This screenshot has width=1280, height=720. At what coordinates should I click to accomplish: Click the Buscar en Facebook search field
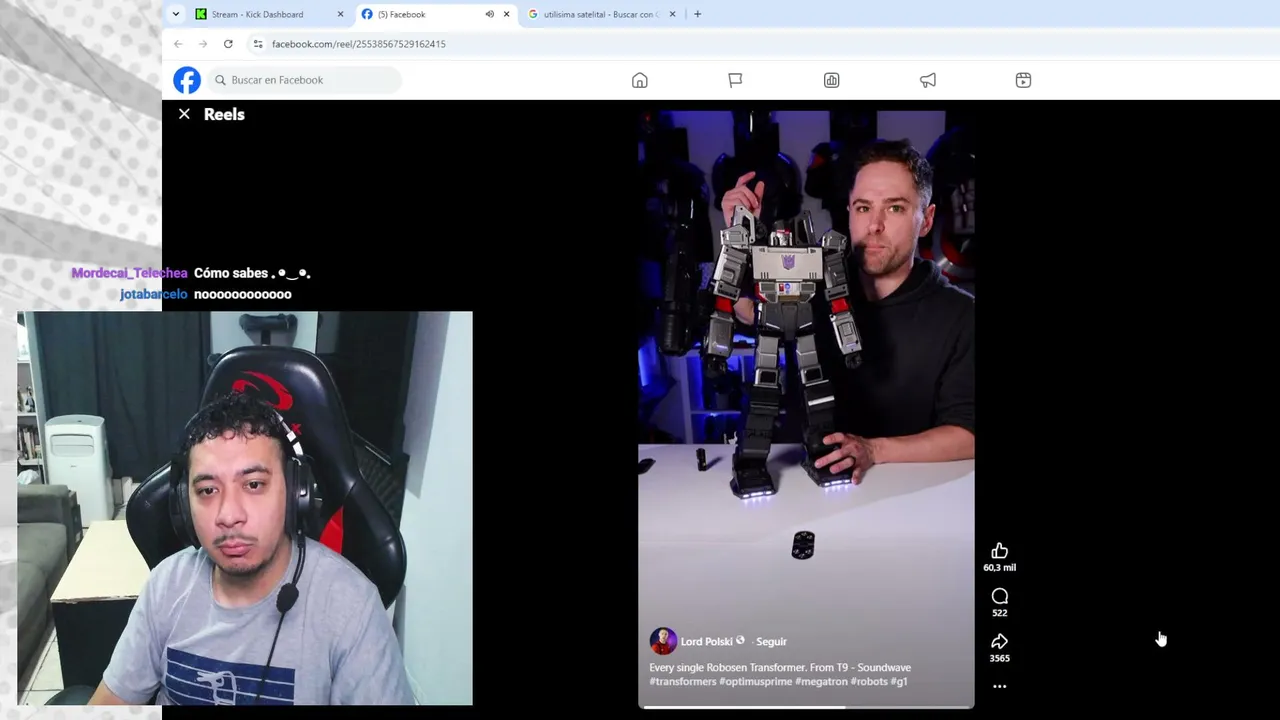pyautogui.click(x=304, y=80)
